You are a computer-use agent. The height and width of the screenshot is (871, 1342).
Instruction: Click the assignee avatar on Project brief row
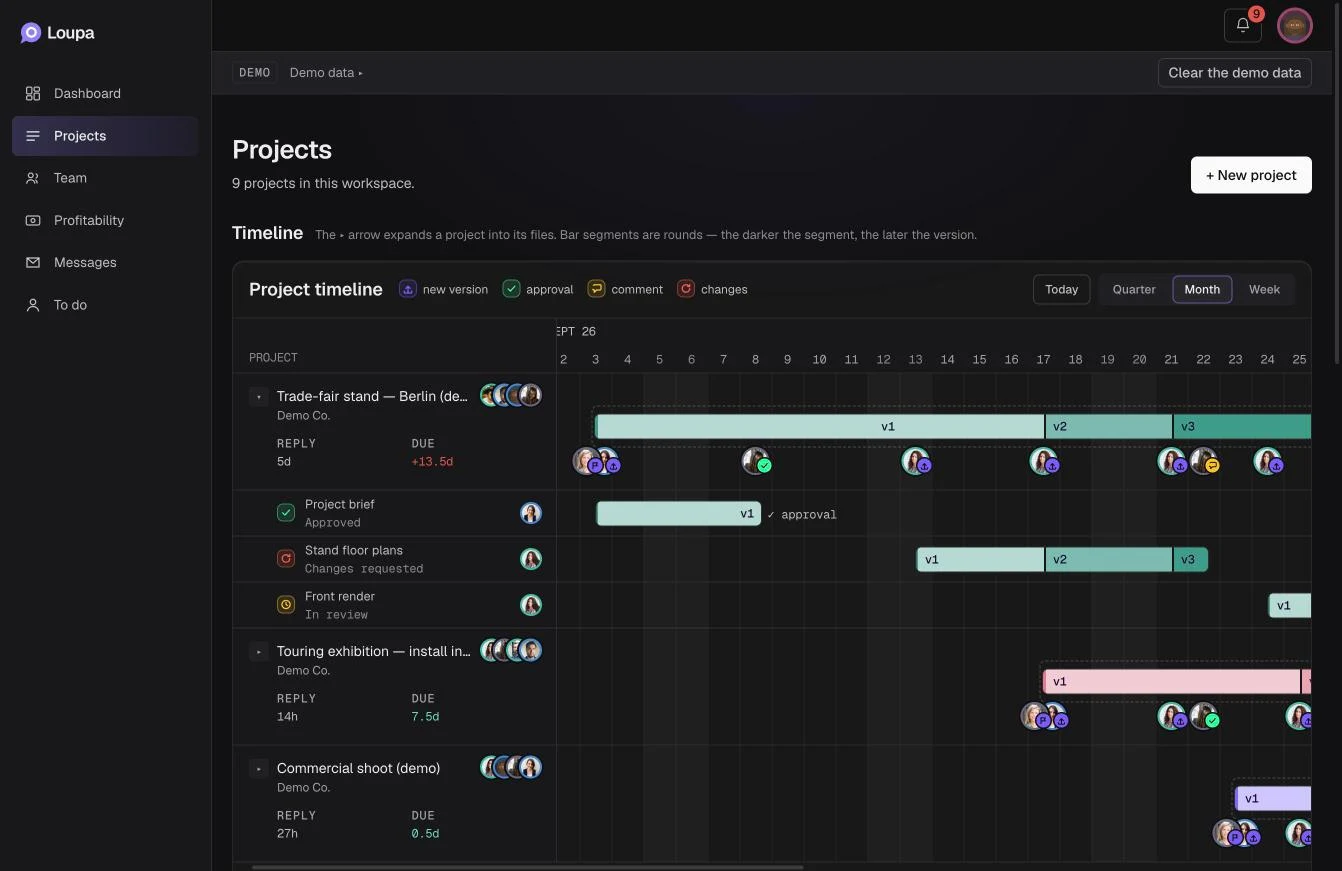click(531, 513)
